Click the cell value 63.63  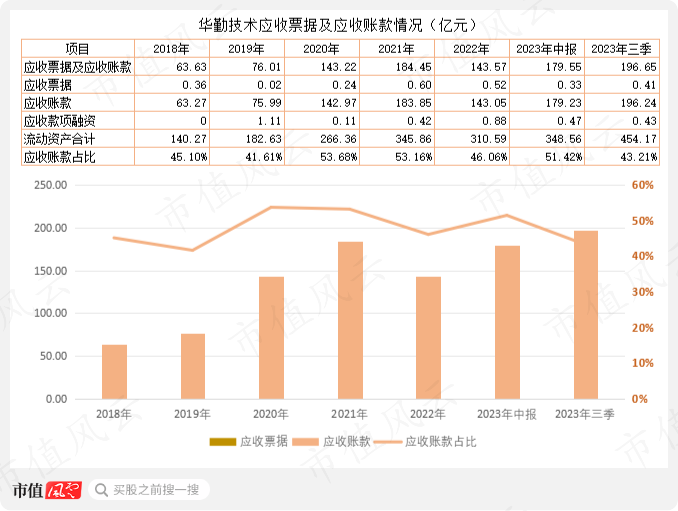click(192, 67)
